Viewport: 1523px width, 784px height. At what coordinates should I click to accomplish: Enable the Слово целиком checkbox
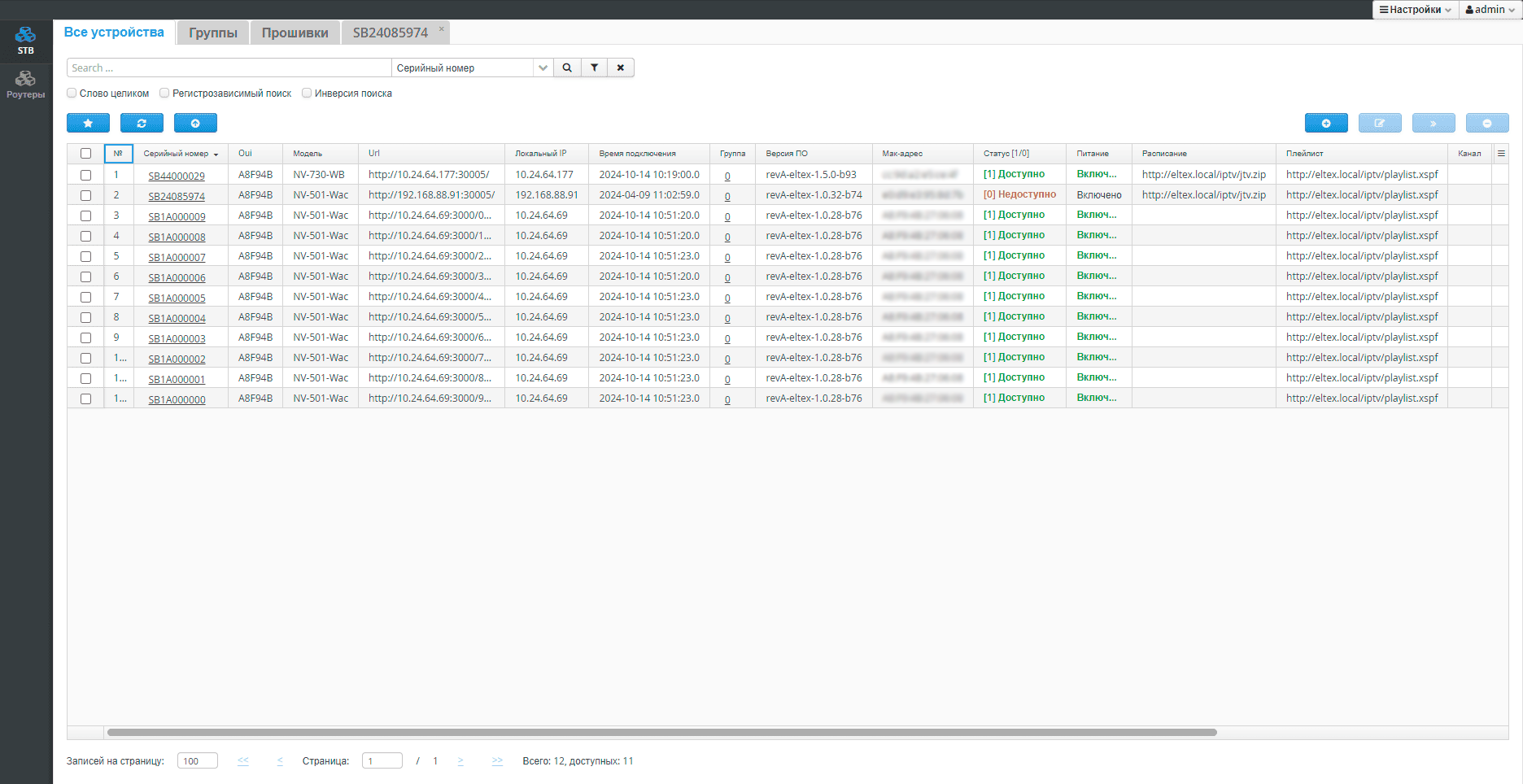pyautogui.click(x=72, y=93)
